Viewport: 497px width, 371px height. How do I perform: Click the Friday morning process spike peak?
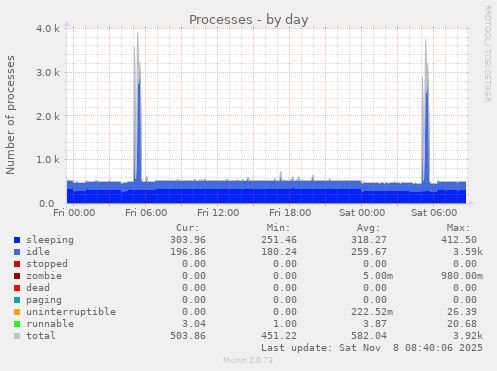[137, 33]
